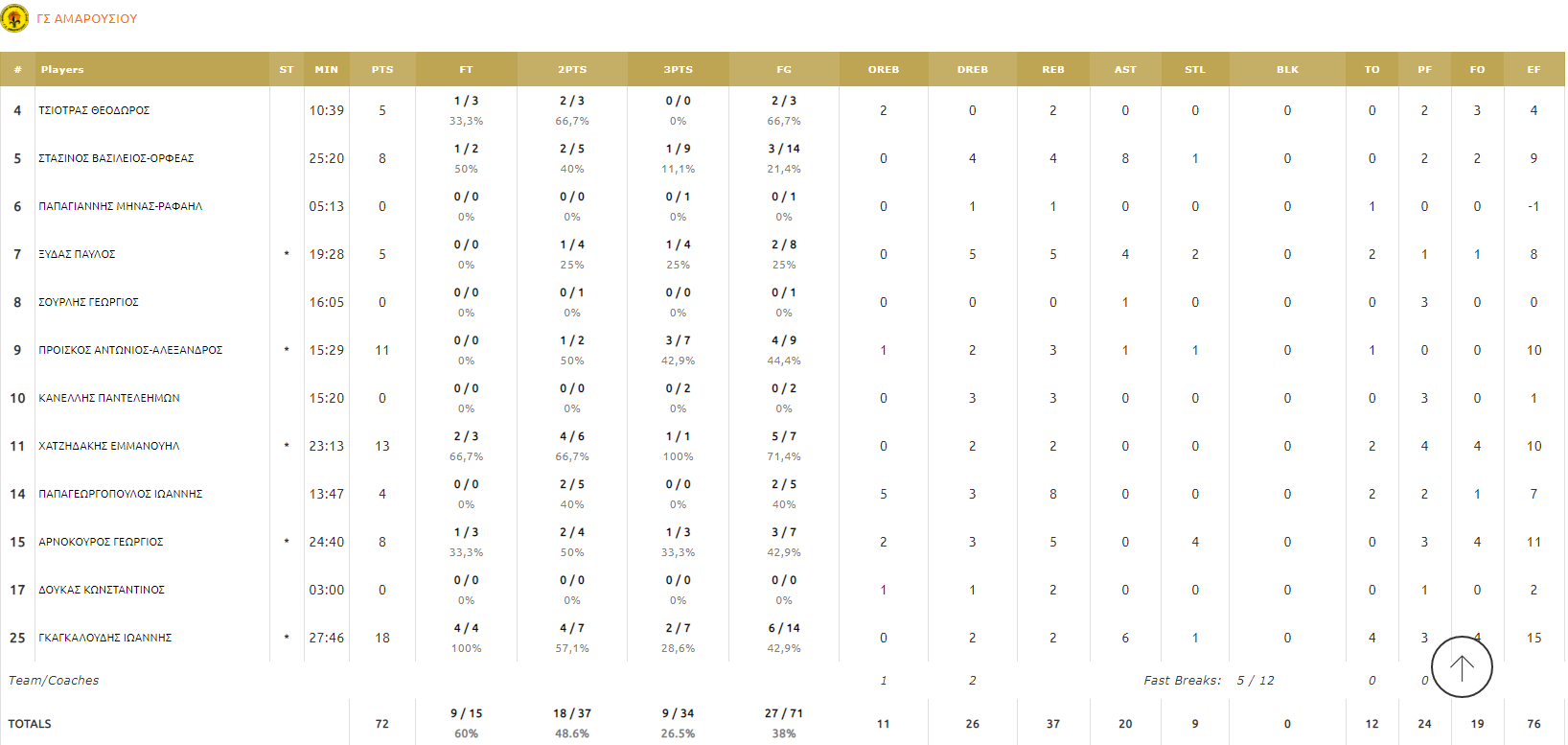Select player ΓΚΑΓΚΑΛΟΥΔΗΣ ΙΩΑΝΝΗΣ
This screenshot has width=1568, height=745.
(105, 638)
